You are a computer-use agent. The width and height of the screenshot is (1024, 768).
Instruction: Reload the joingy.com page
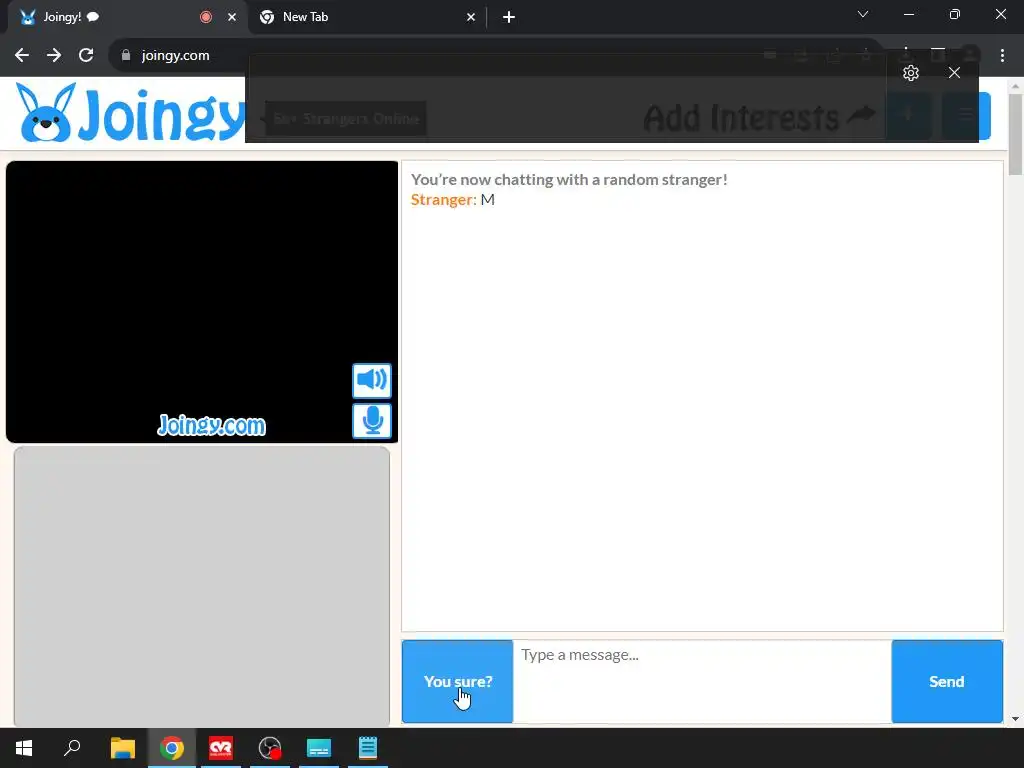coord(86,56)
